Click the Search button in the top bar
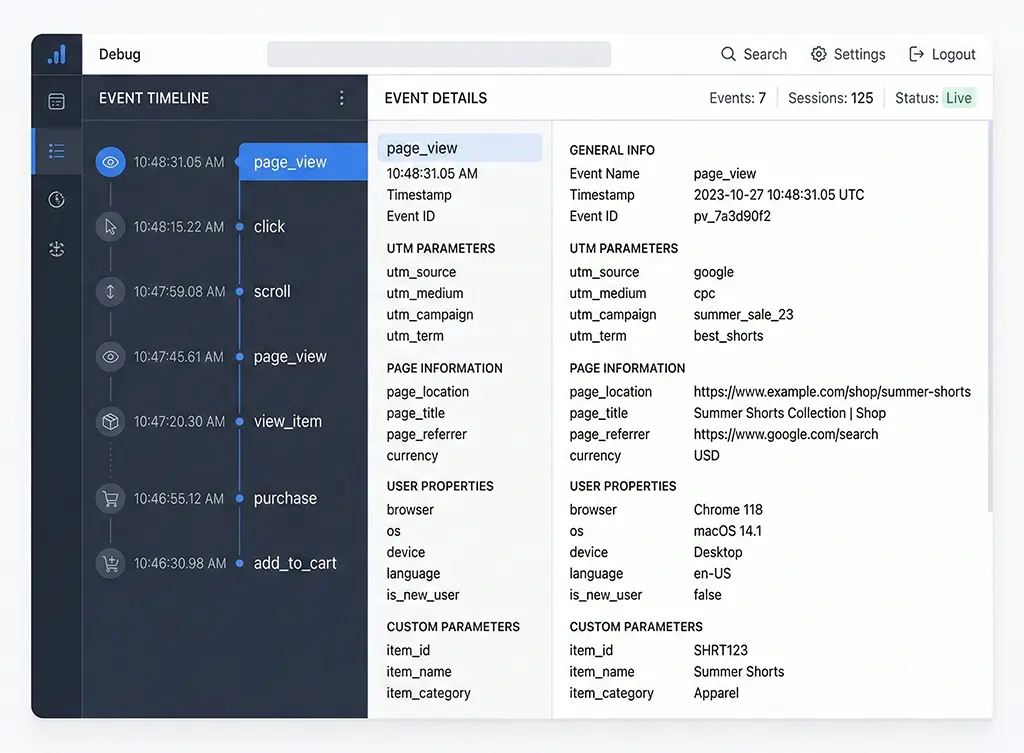This screenshot has height=753, width=1024. (x=754, y=54)
